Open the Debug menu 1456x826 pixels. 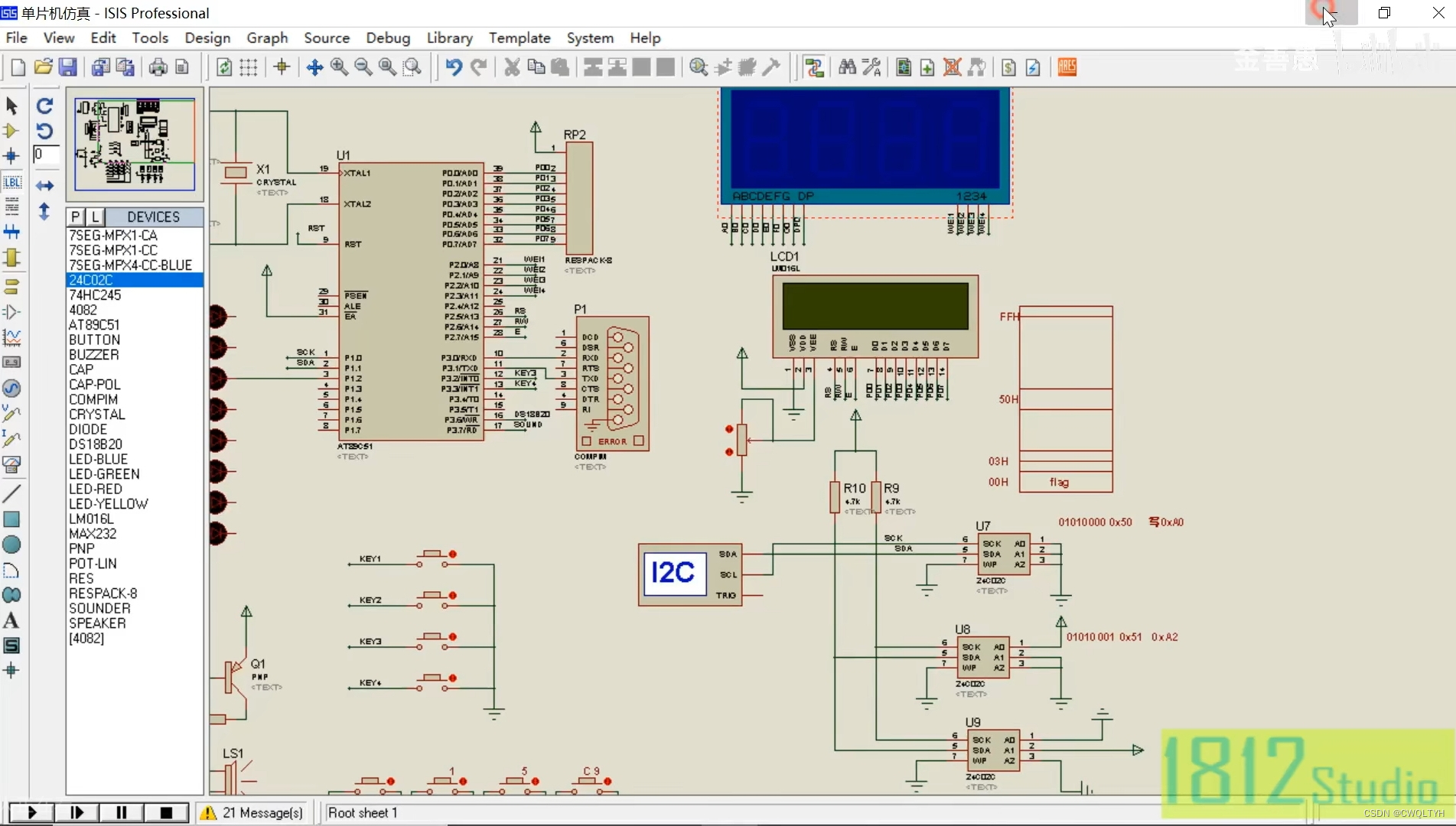(x=388, y=37)
